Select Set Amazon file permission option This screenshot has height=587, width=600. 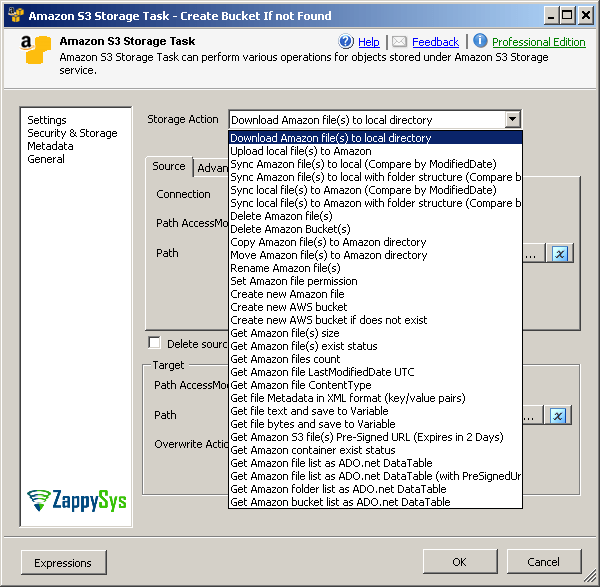375,281
